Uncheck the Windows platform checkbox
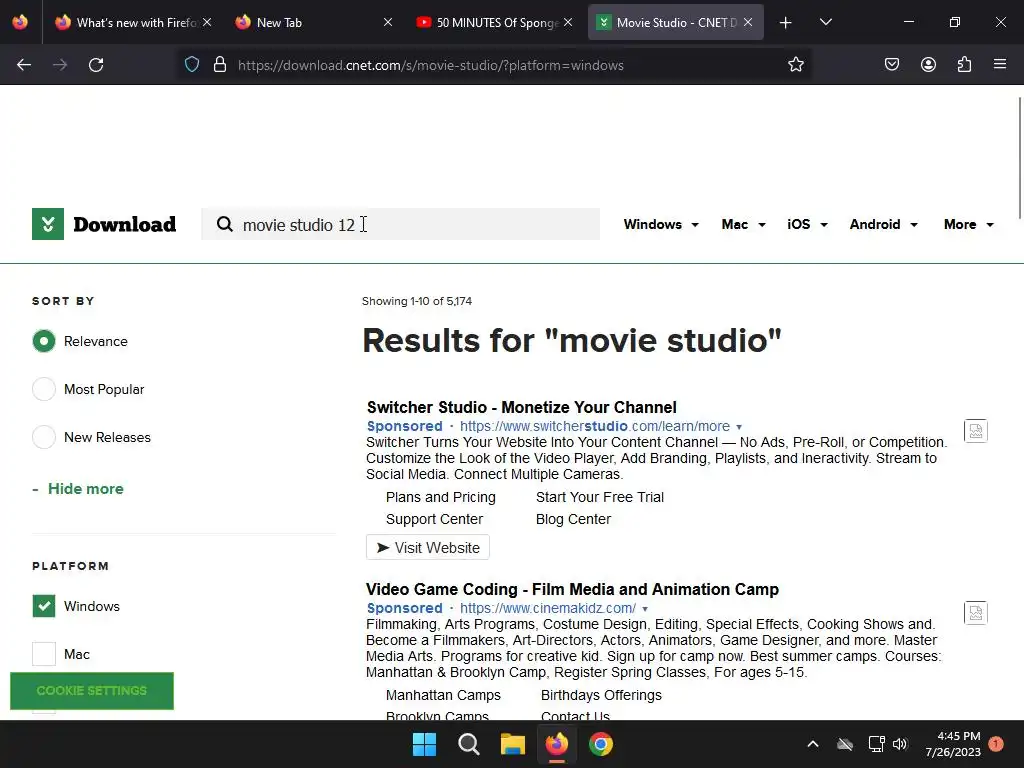The width and height of the screenshot is (1024, 768). 44,606
